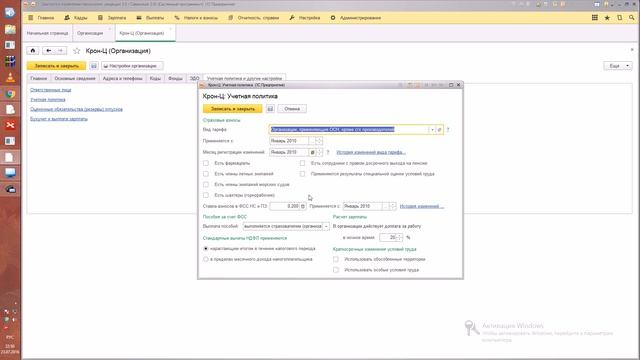
Task: Open the Администрирование section
Action: click(x=356, y=18)
